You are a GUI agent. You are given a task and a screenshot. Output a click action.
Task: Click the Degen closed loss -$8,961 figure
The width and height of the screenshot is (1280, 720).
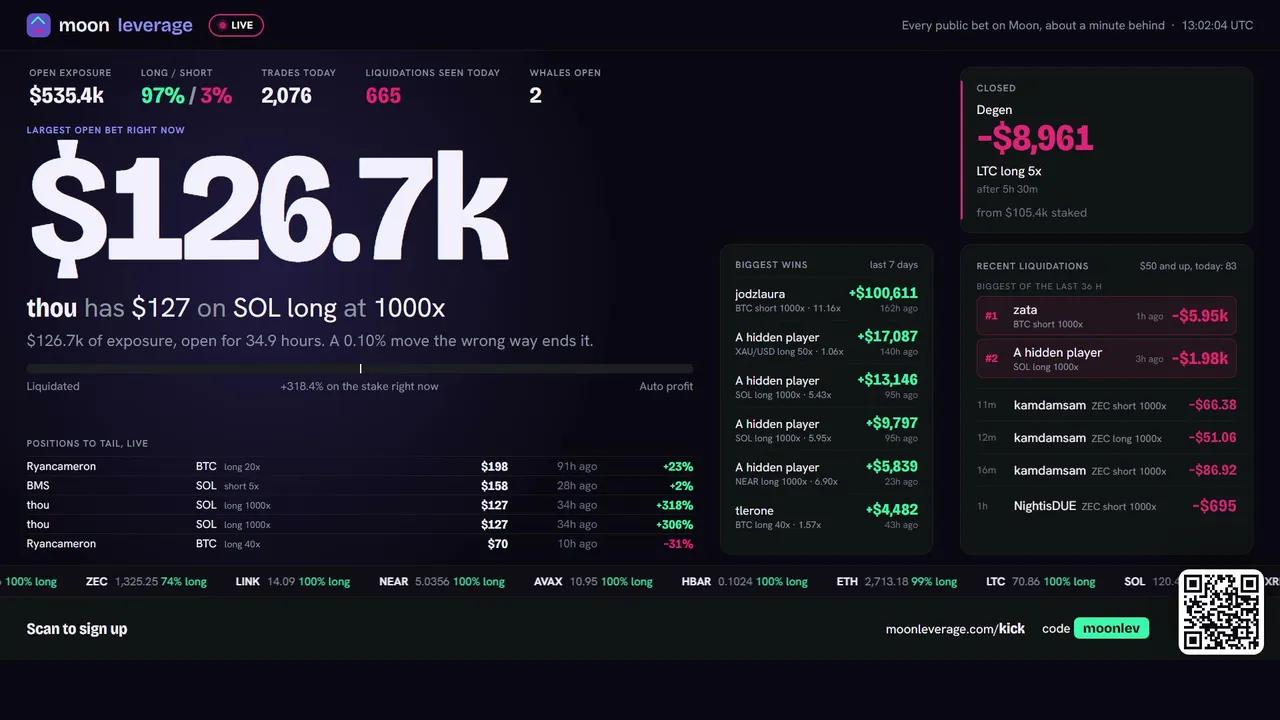click(x=1035, y=138)
